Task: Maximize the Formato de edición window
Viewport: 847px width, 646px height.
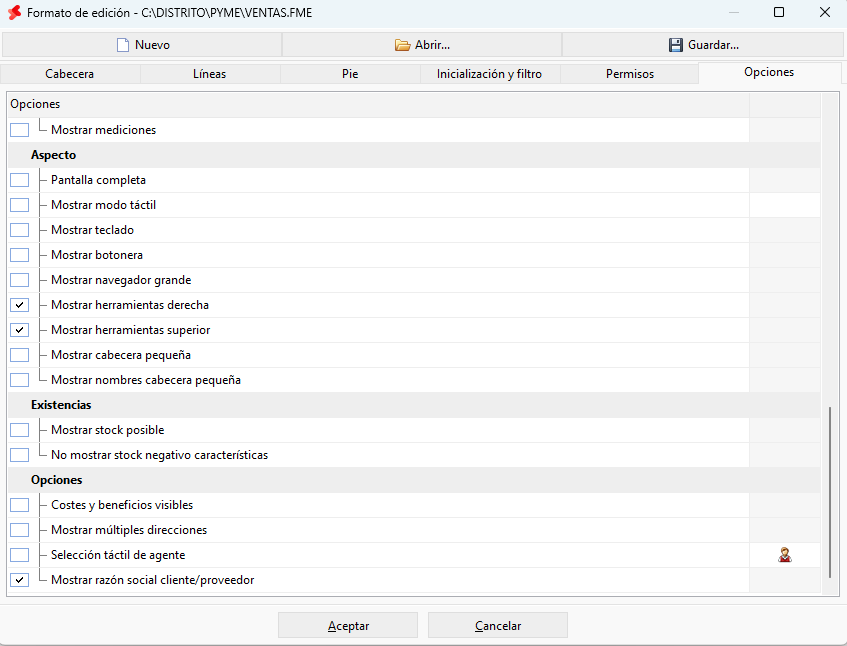Action: pos(779,12)
